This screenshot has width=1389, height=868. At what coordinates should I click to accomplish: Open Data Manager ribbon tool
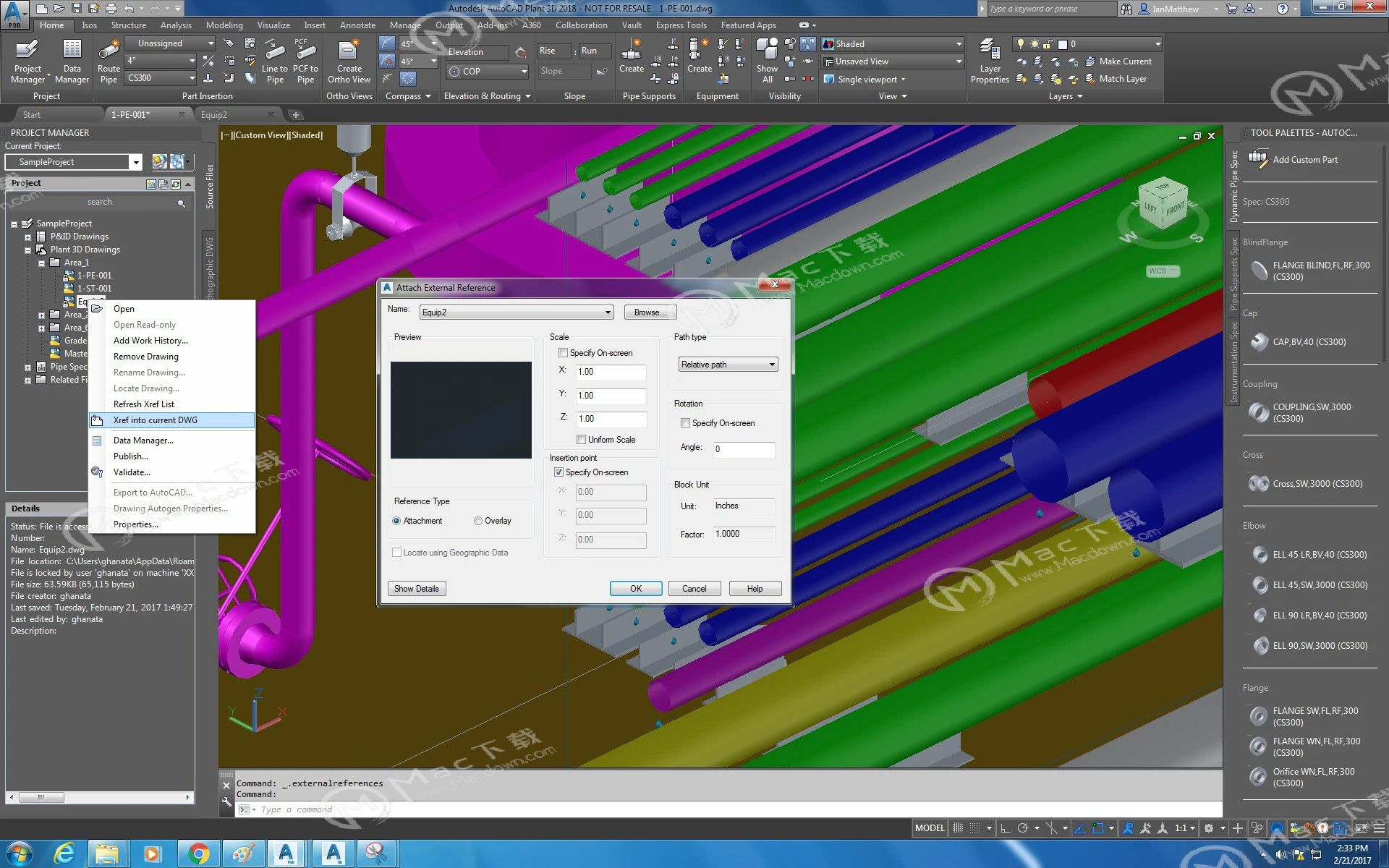click(x=72, y=62)
